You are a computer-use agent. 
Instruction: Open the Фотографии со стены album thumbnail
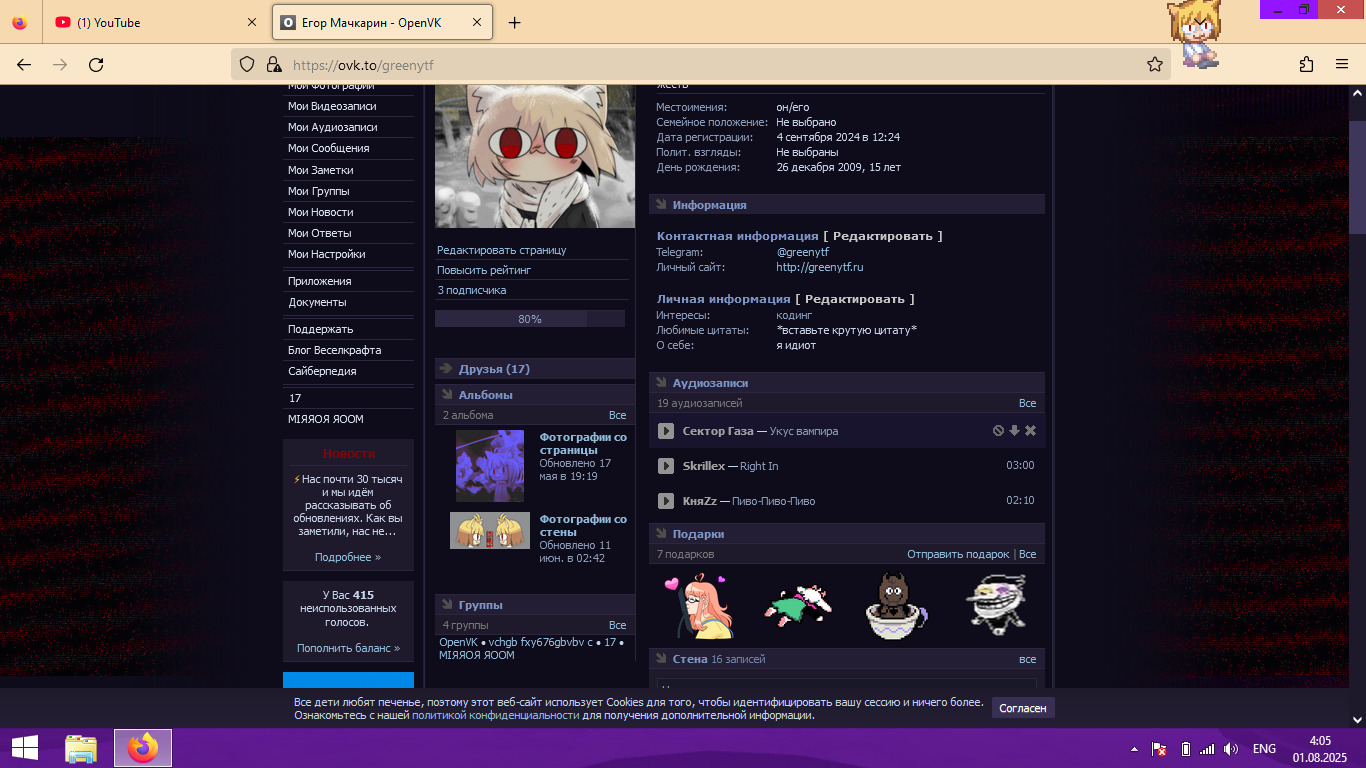pos(489,531)
